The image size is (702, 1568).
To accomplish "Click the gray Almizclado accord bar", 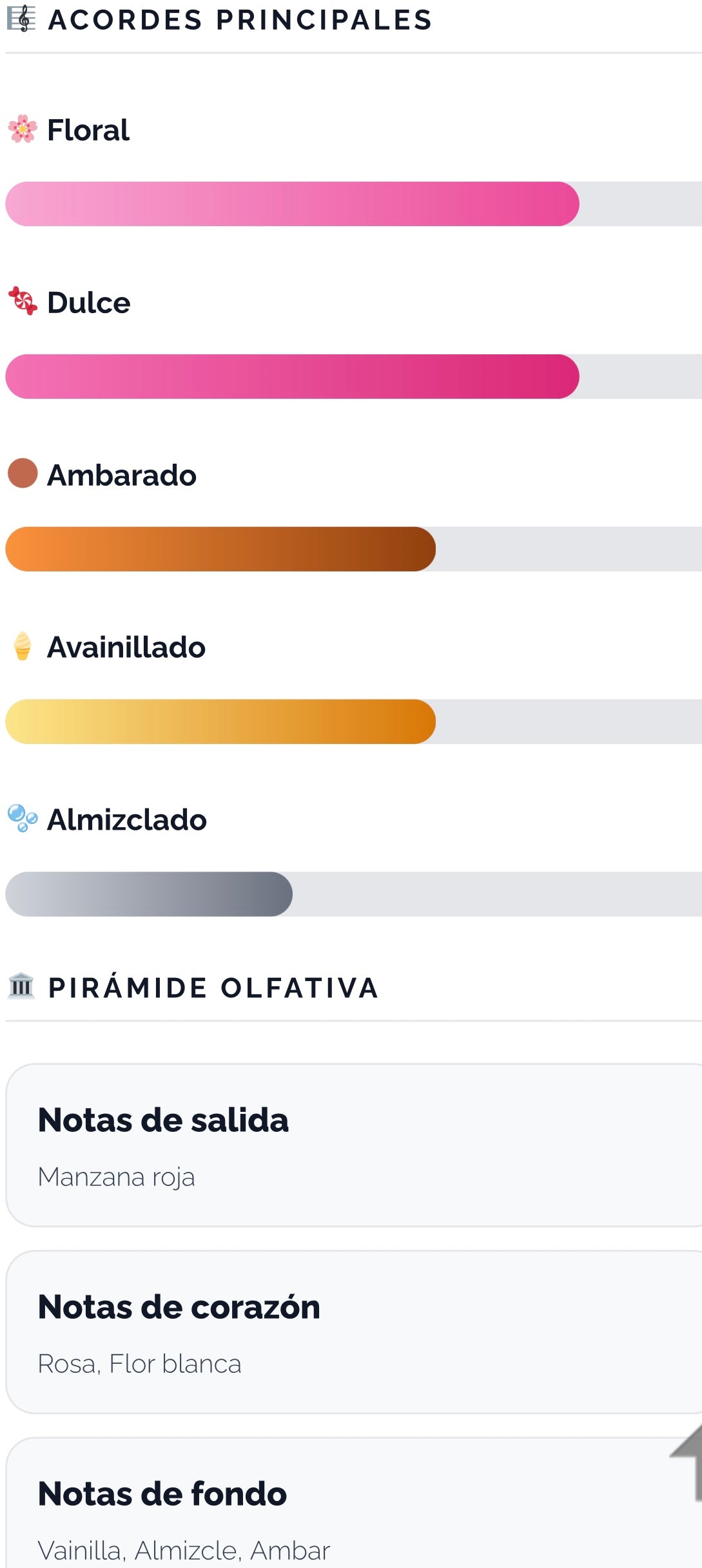I will (149, 894).
